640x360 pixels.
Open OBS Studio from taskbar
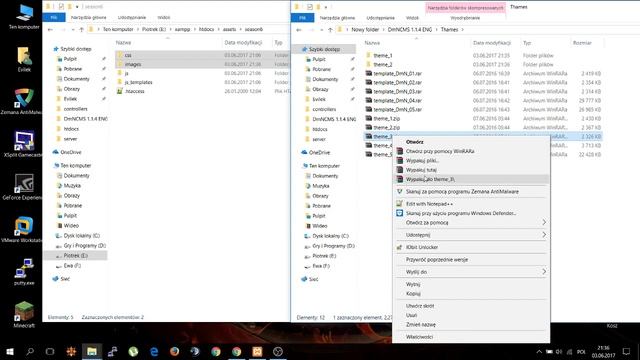coord(278,351)
